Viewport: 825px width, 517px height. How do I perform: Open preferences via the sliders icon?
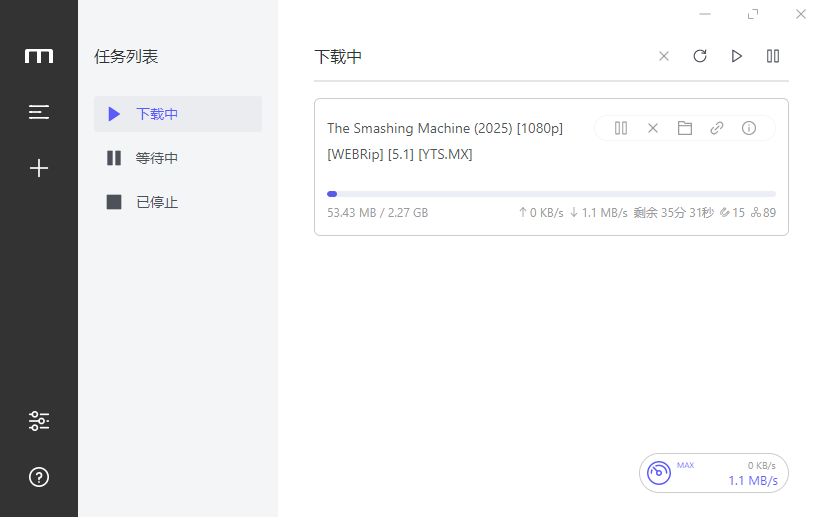[x=39, y=421]
